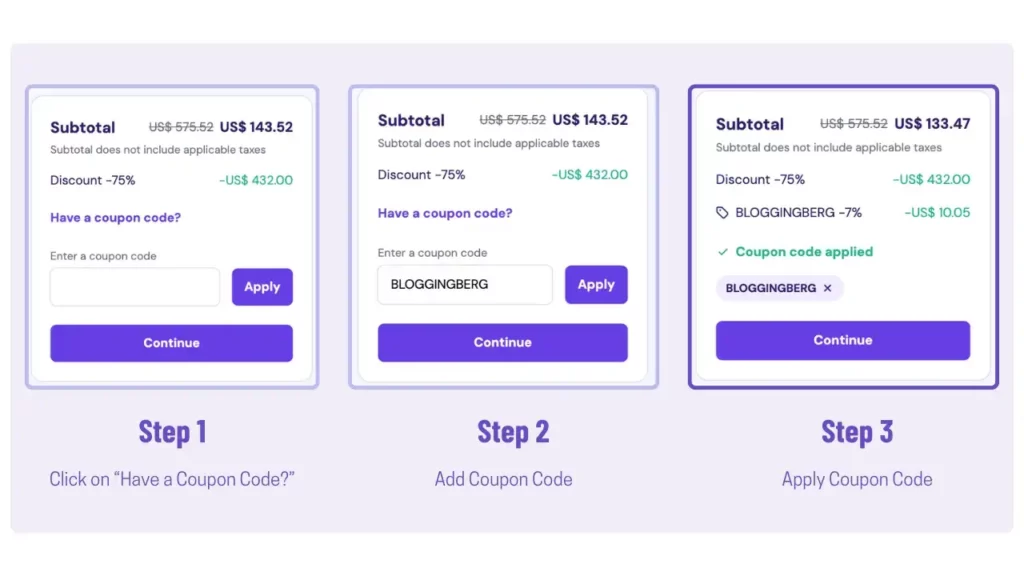The width and height of the screenshot is (1024, 576).
Task: Open the Have a coupon code link in Step 1
Action: click(115, 217)
